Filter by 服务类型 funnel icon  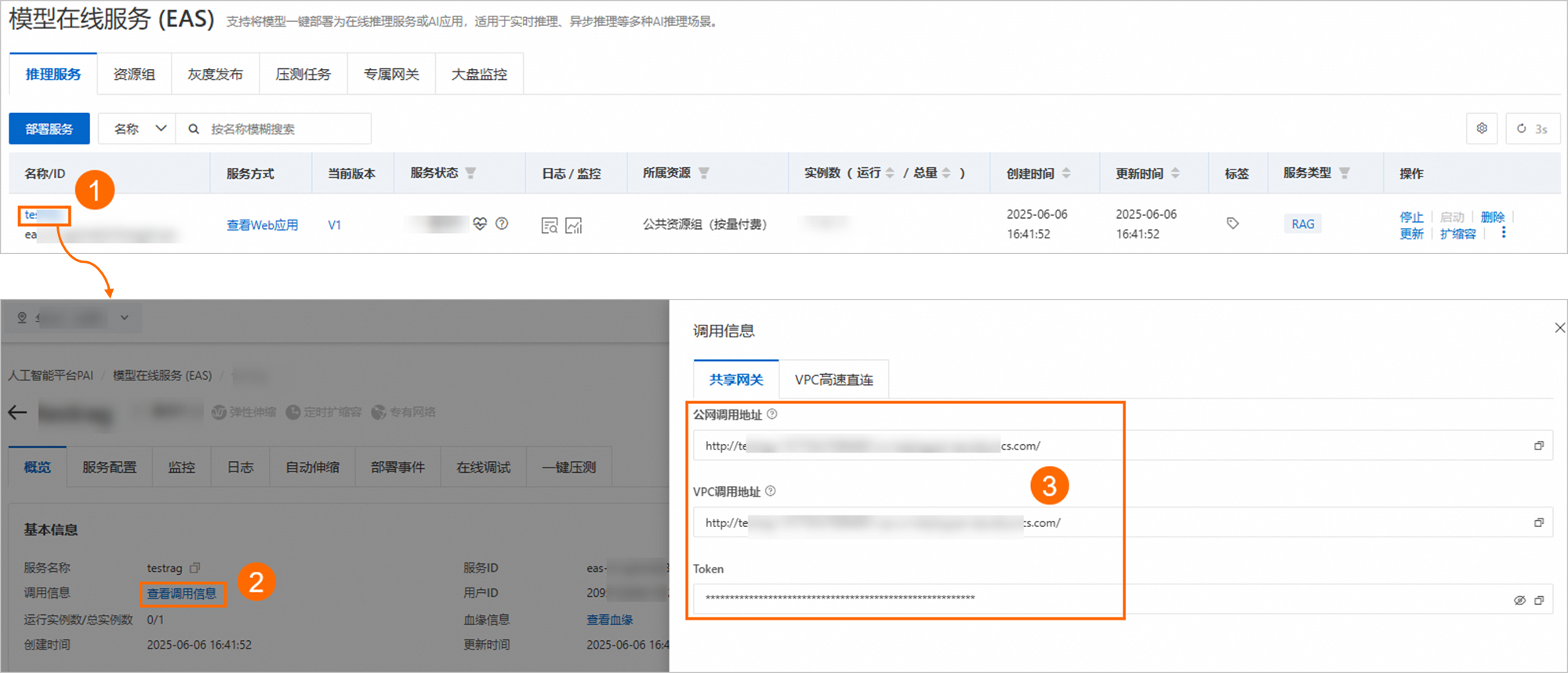(1345, 173)
